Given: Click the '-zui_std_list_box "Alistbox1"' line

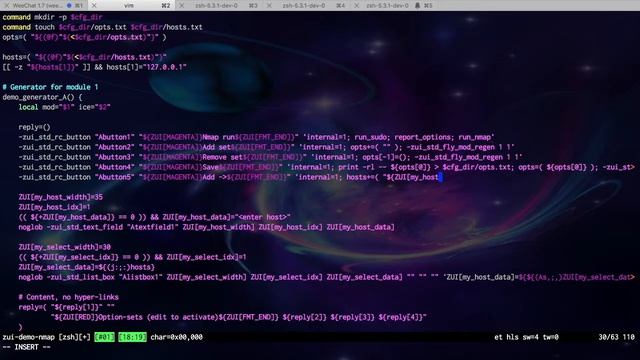Looking at the screenshot, I should pos(327,277).
